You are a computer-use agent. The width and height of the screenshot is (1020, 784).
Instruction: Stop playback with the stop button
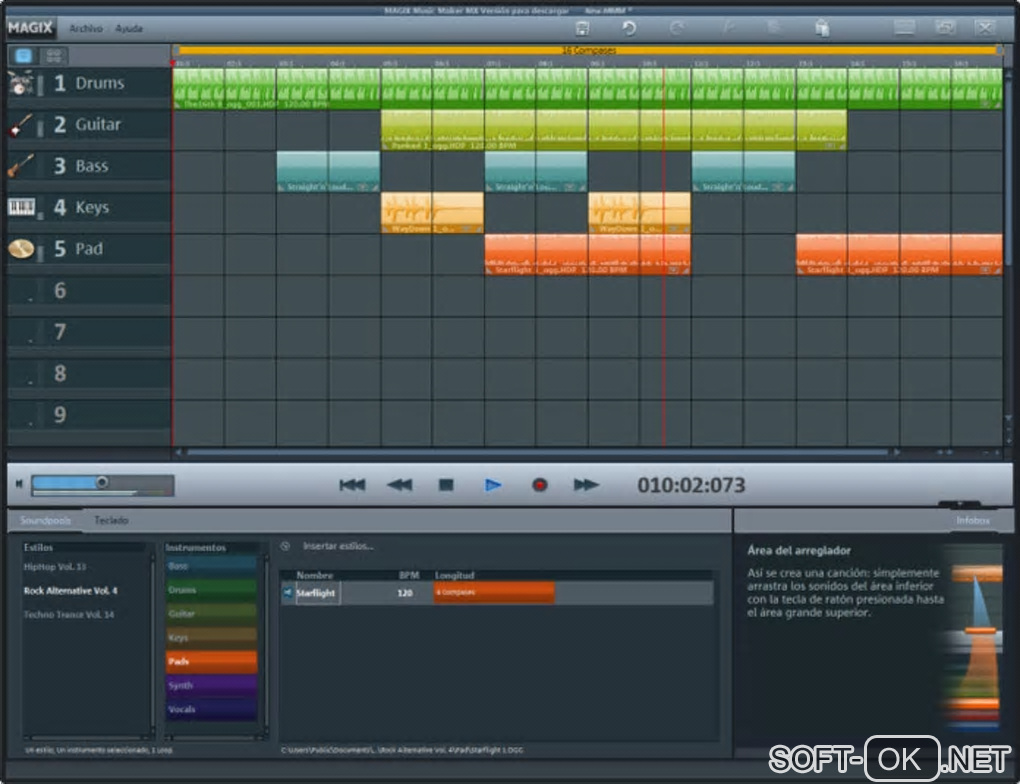[x=446, y=485]
